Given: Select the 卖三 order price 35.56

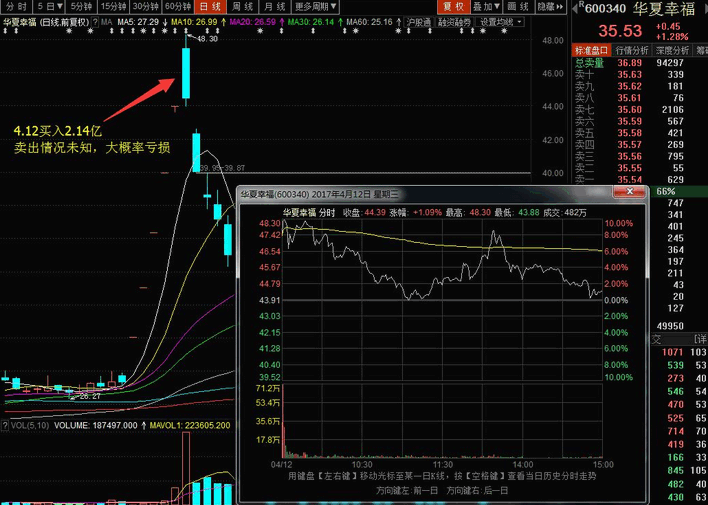Looking at the screenshot, I should (629, 156).
